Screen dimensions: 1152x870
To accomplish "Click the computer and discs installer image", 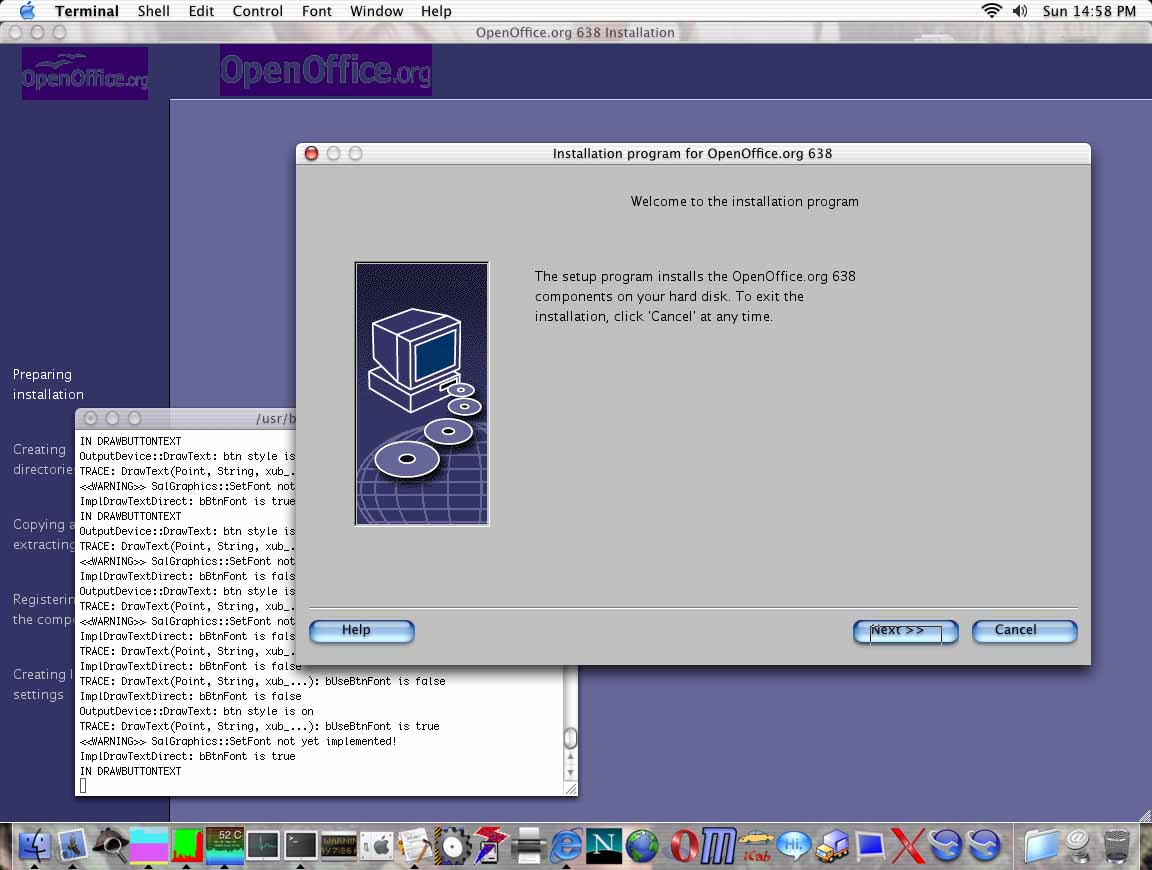I will 422,394.
